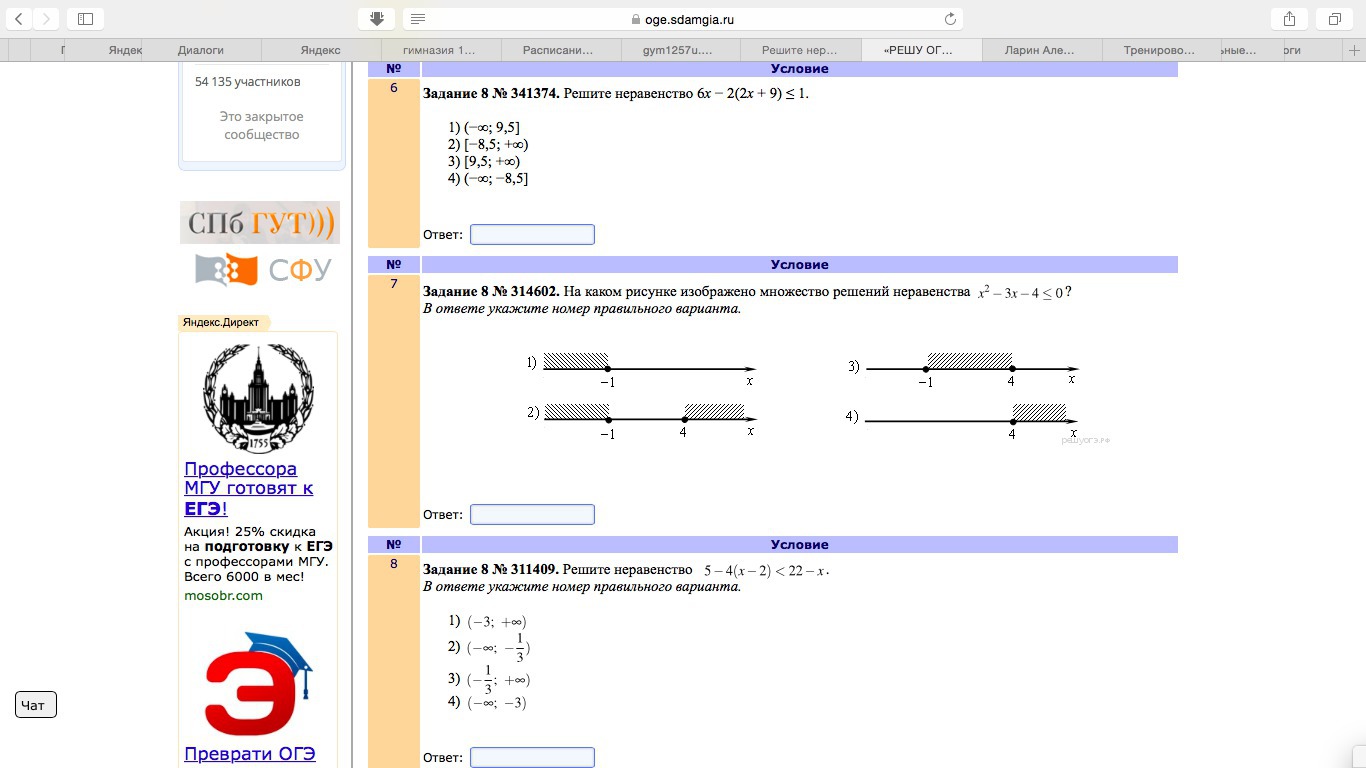Image resolution: width=1366 pixels, height=768 pixels.
Task: Show all tabs overview icon
Action: click(x=1334, y=19)
